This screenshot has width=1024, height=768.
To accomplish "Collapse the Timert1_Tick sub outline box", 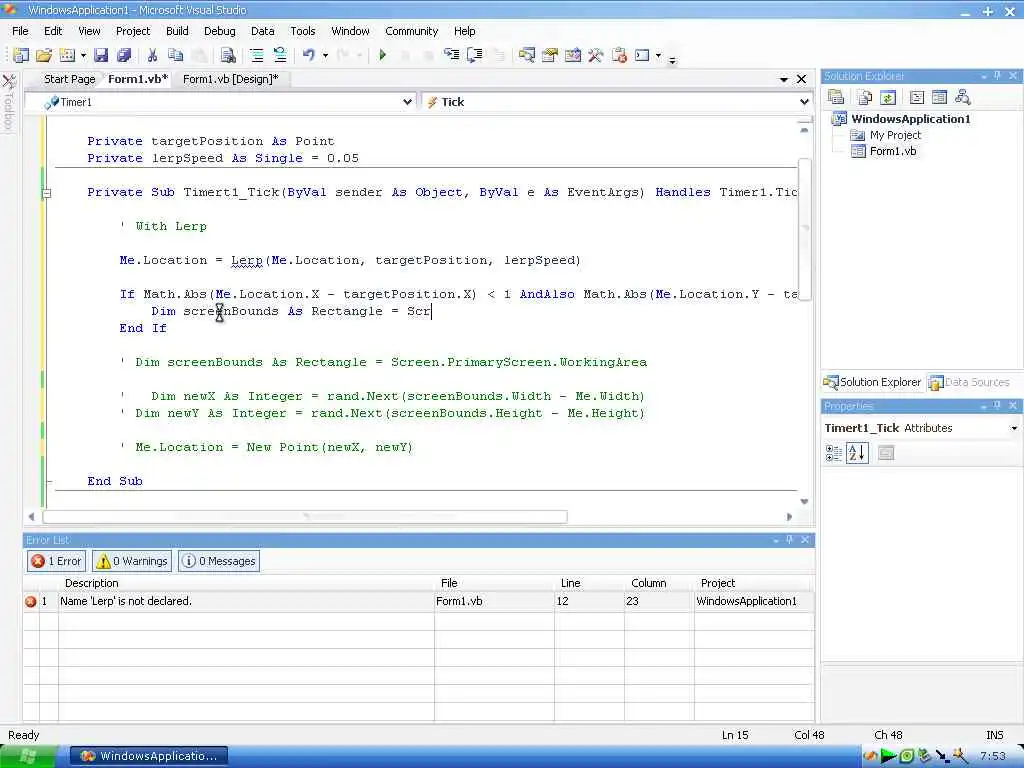I will (x=46, y=193).
